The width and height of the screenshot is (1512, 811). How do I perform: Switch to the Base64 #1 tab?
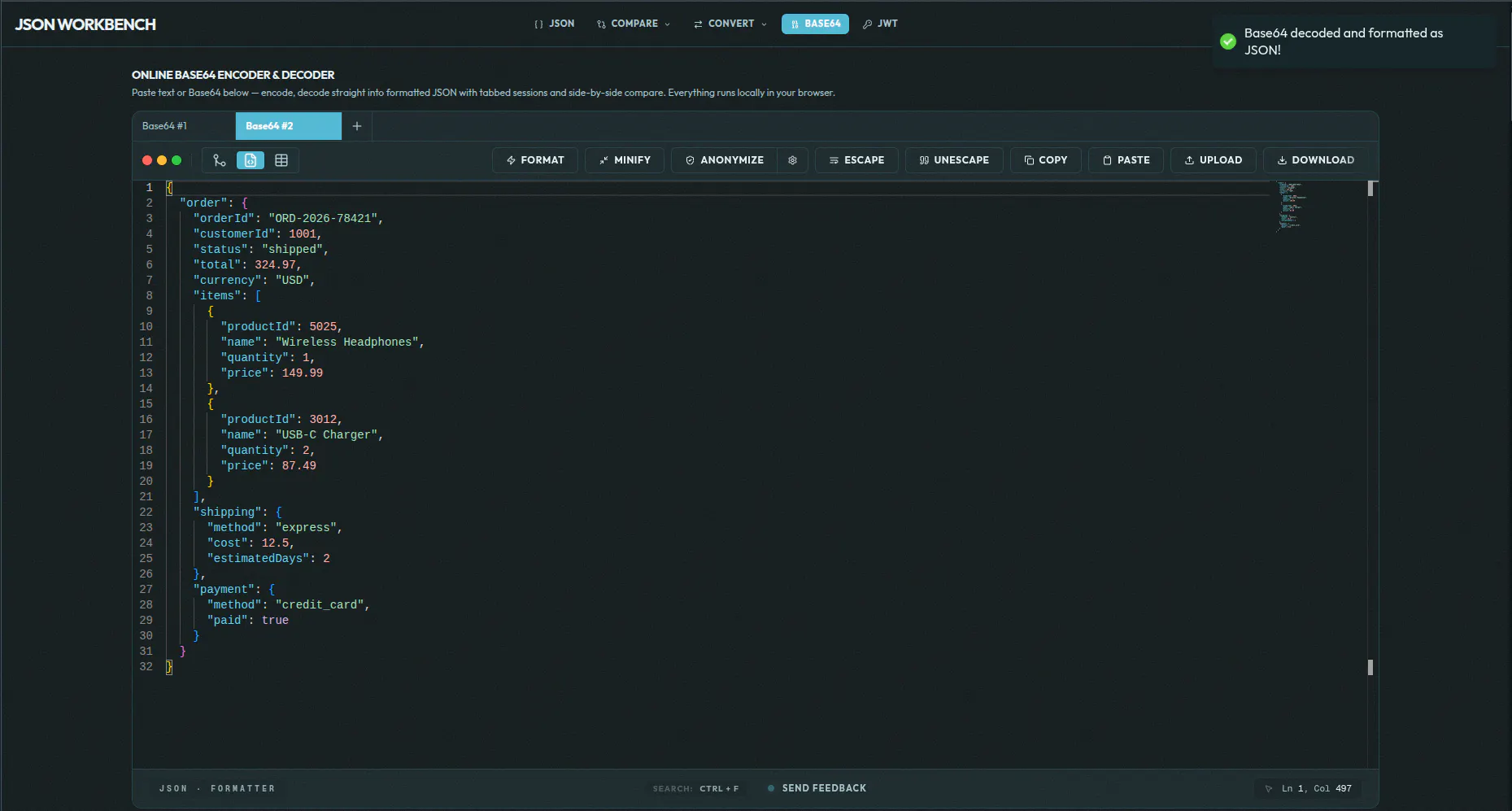[x=184, y=126]
